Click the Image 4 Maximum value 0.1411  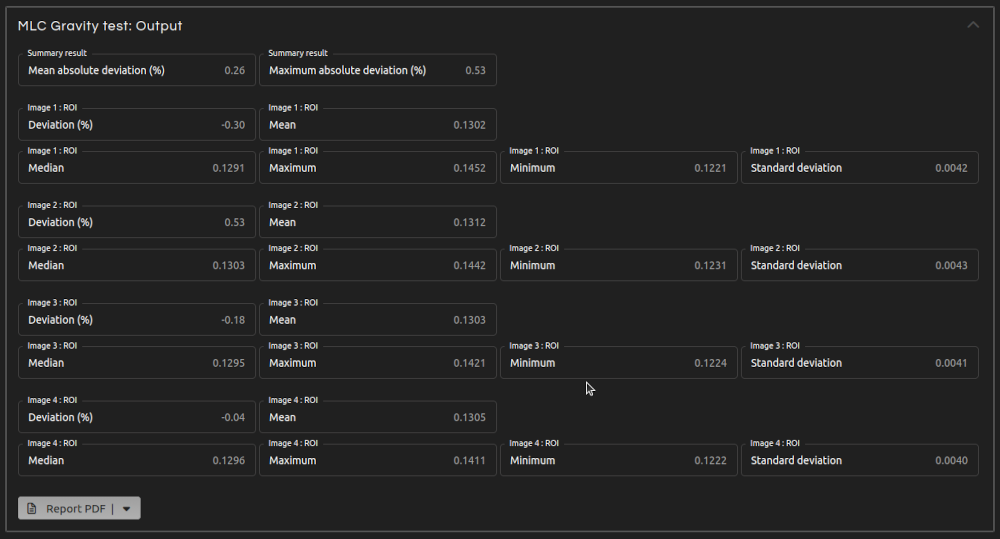click(x=469, y=461)
